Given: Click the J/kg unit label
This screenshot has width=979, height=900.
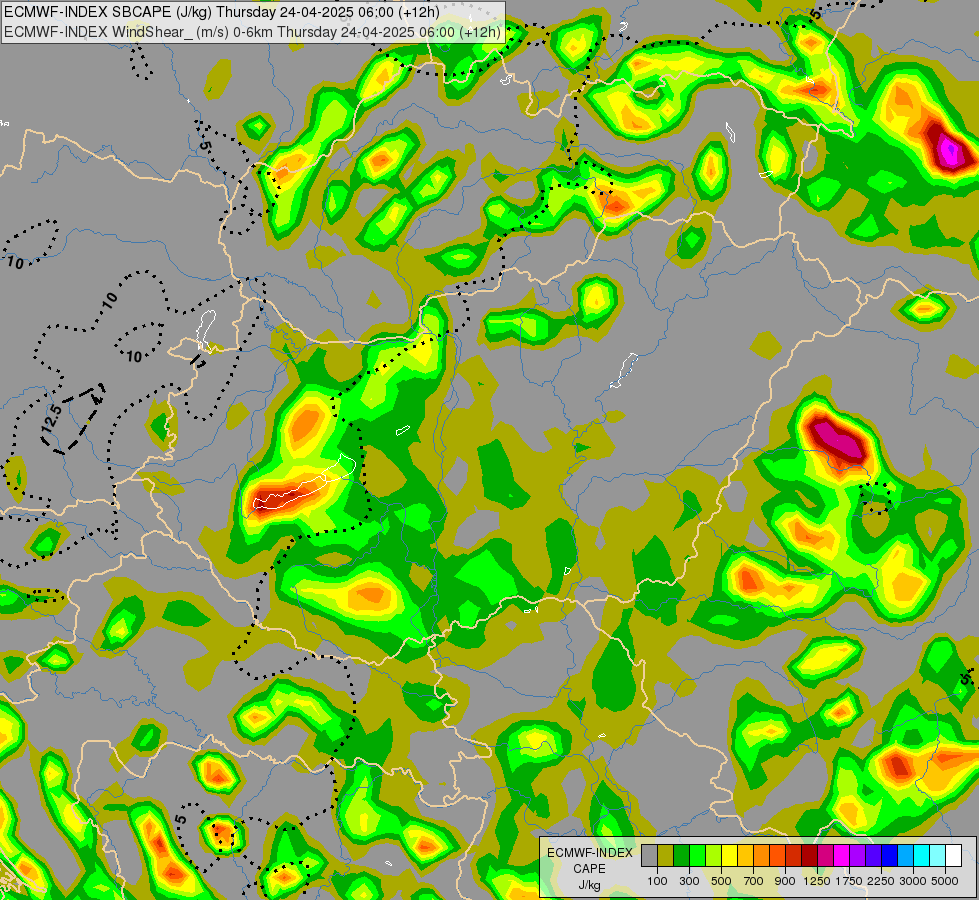Looking at the screenshot, I should point(589,886).
